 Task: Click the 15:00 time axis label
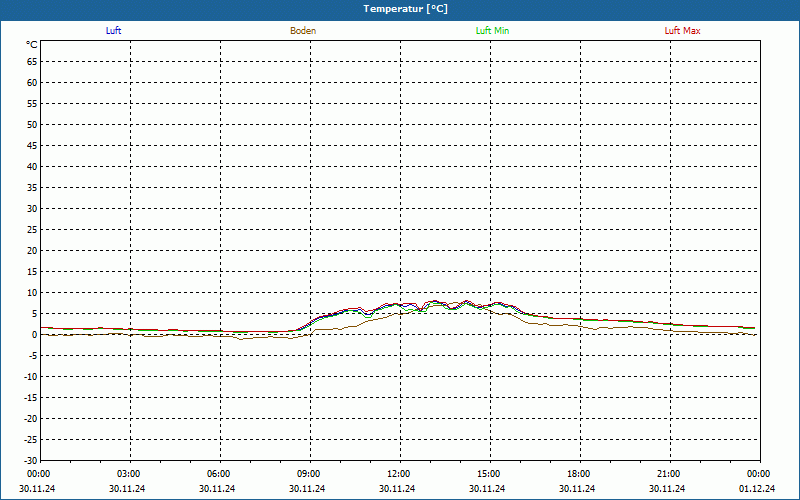click(x=489, y=474)
